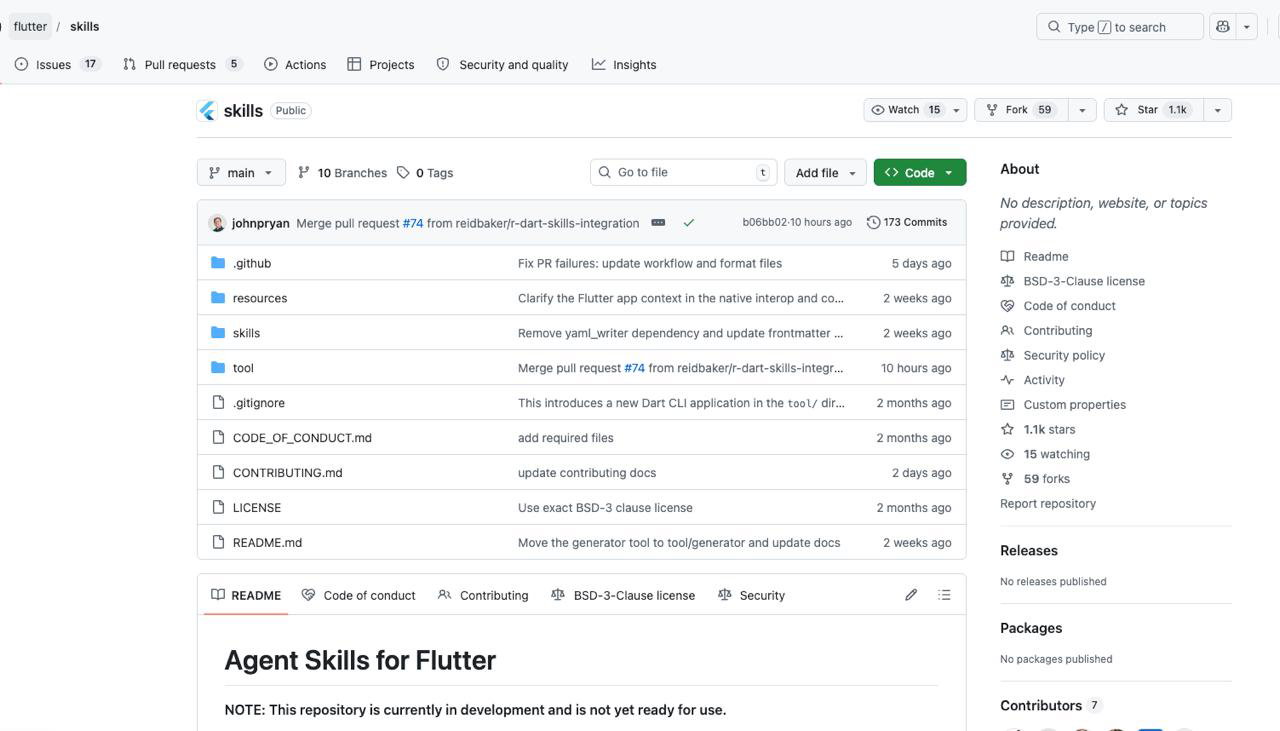Open the CONTRIBUTING.md file
This screenshot has width=1280, height=731.
pyautogui.click(x=288, y=472)
